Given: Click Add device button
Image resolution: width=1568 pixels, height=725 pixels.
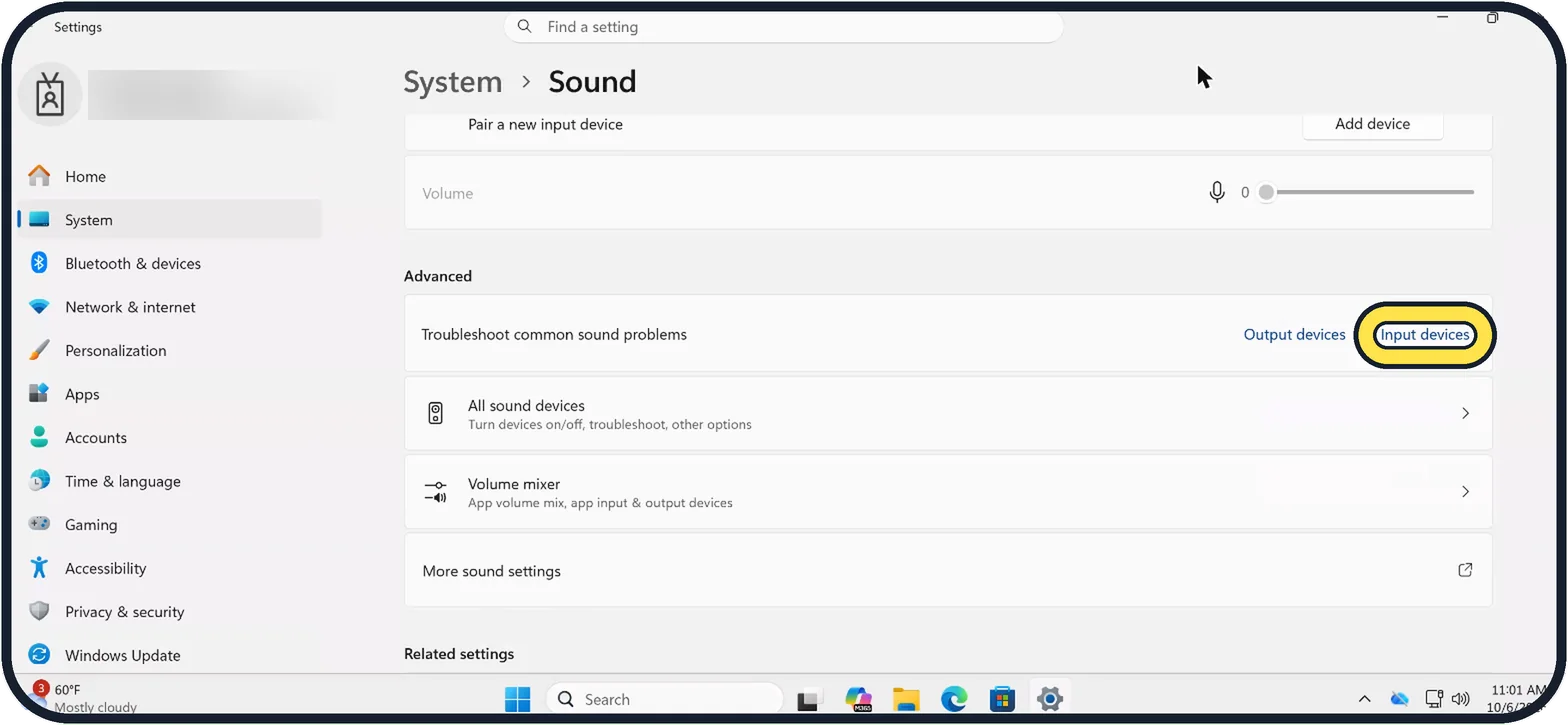Looking at the screenshot, I should click(1372, 124).
